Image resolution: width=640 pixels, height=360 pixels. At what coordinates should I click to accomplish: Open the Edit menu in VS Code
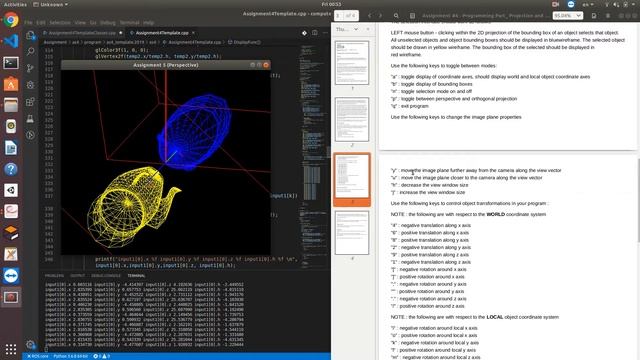(x=41, y=23)
